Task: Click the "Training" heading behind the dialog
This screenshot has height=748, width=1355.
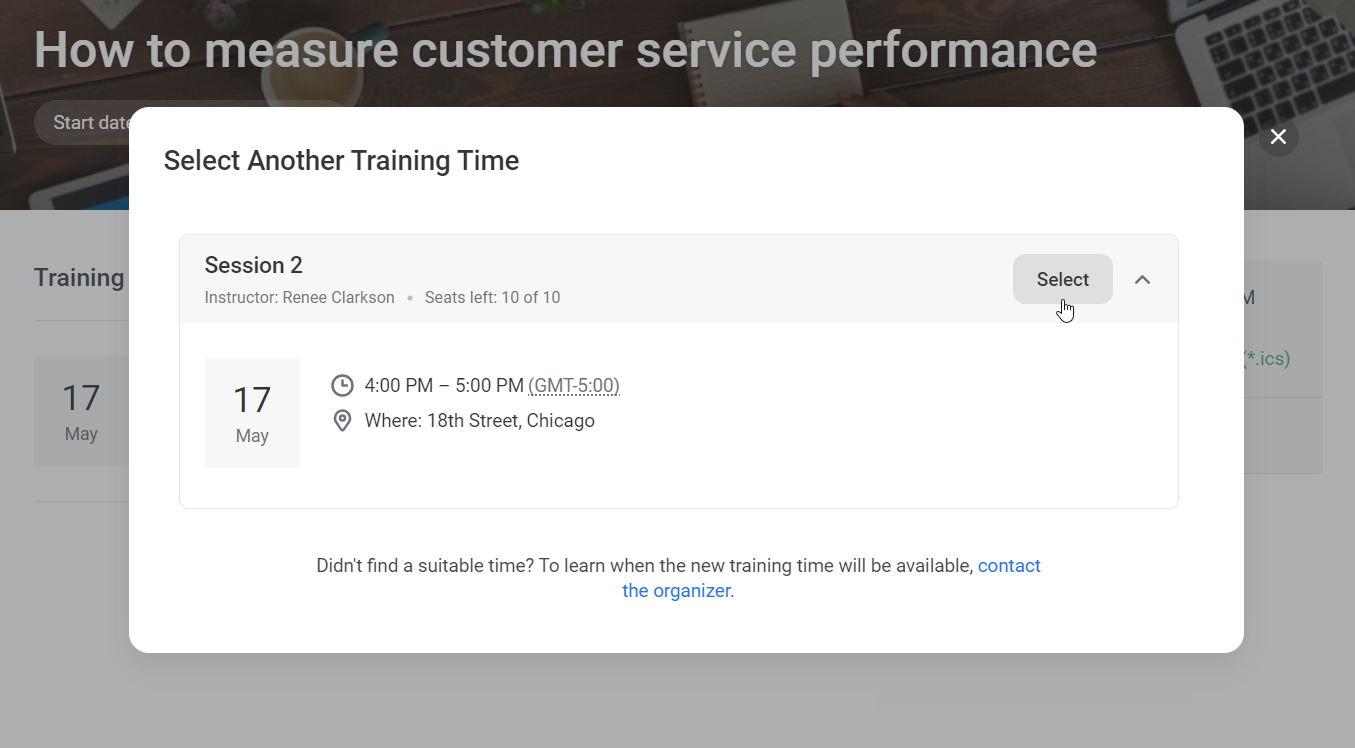Action: tap(79, 278)
